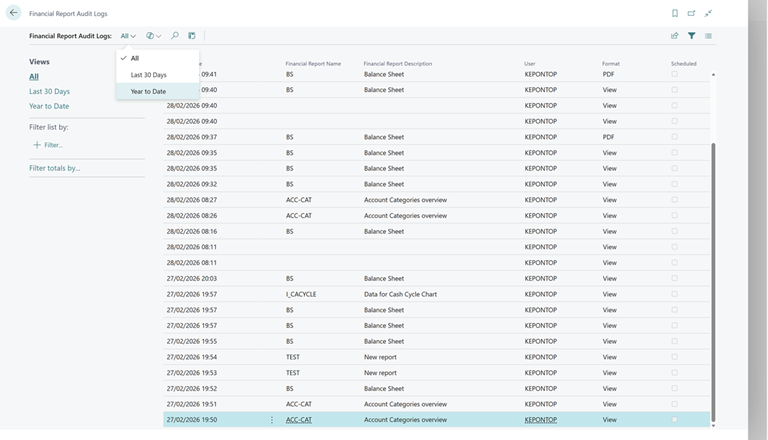Select date cell 28/02/2026 08:11 first row

[192, 247]
